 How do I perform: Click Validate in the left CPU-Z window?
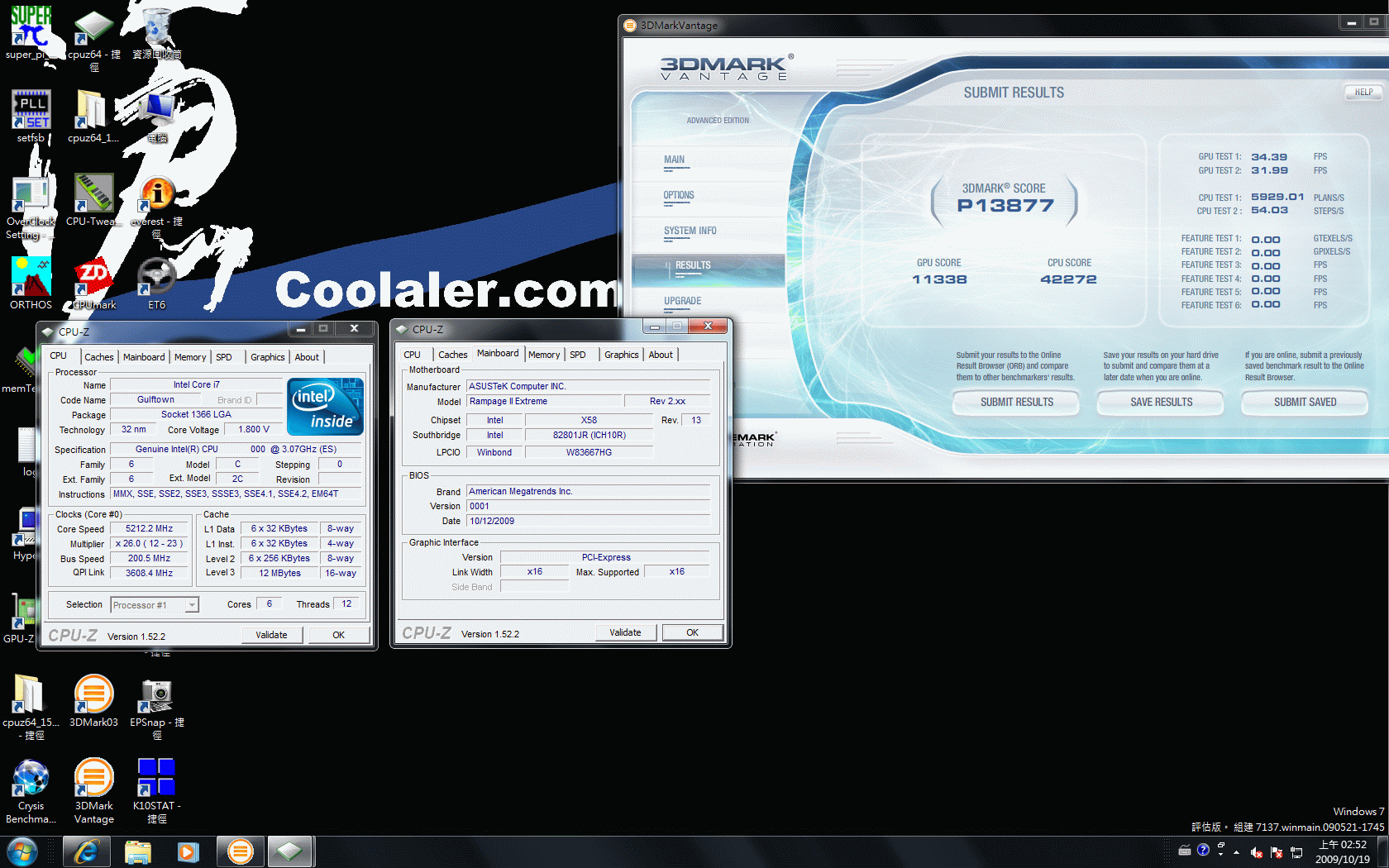(271, 635)
